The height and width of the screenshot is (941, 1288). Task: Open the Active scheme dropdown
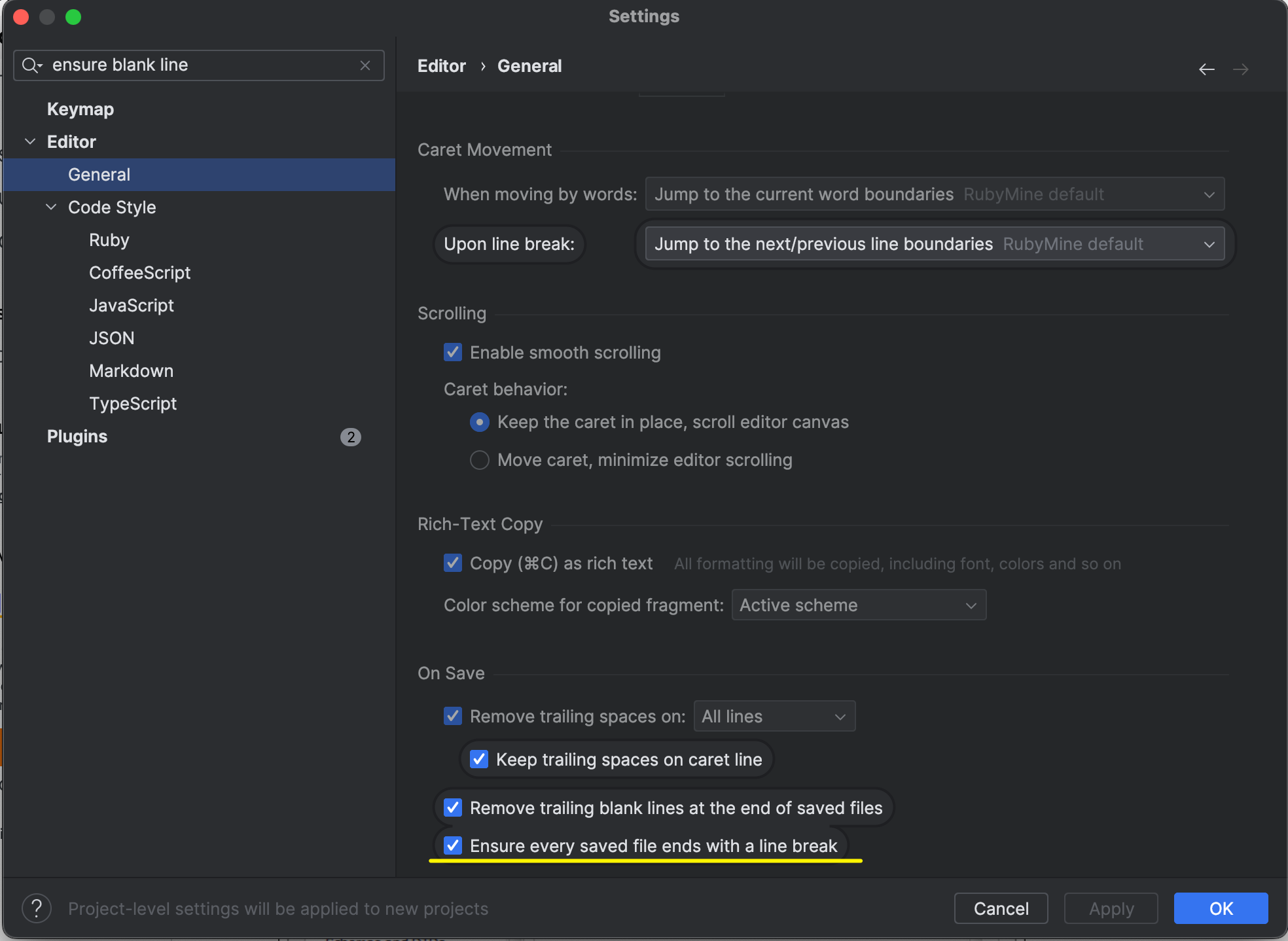pos(857,605)
